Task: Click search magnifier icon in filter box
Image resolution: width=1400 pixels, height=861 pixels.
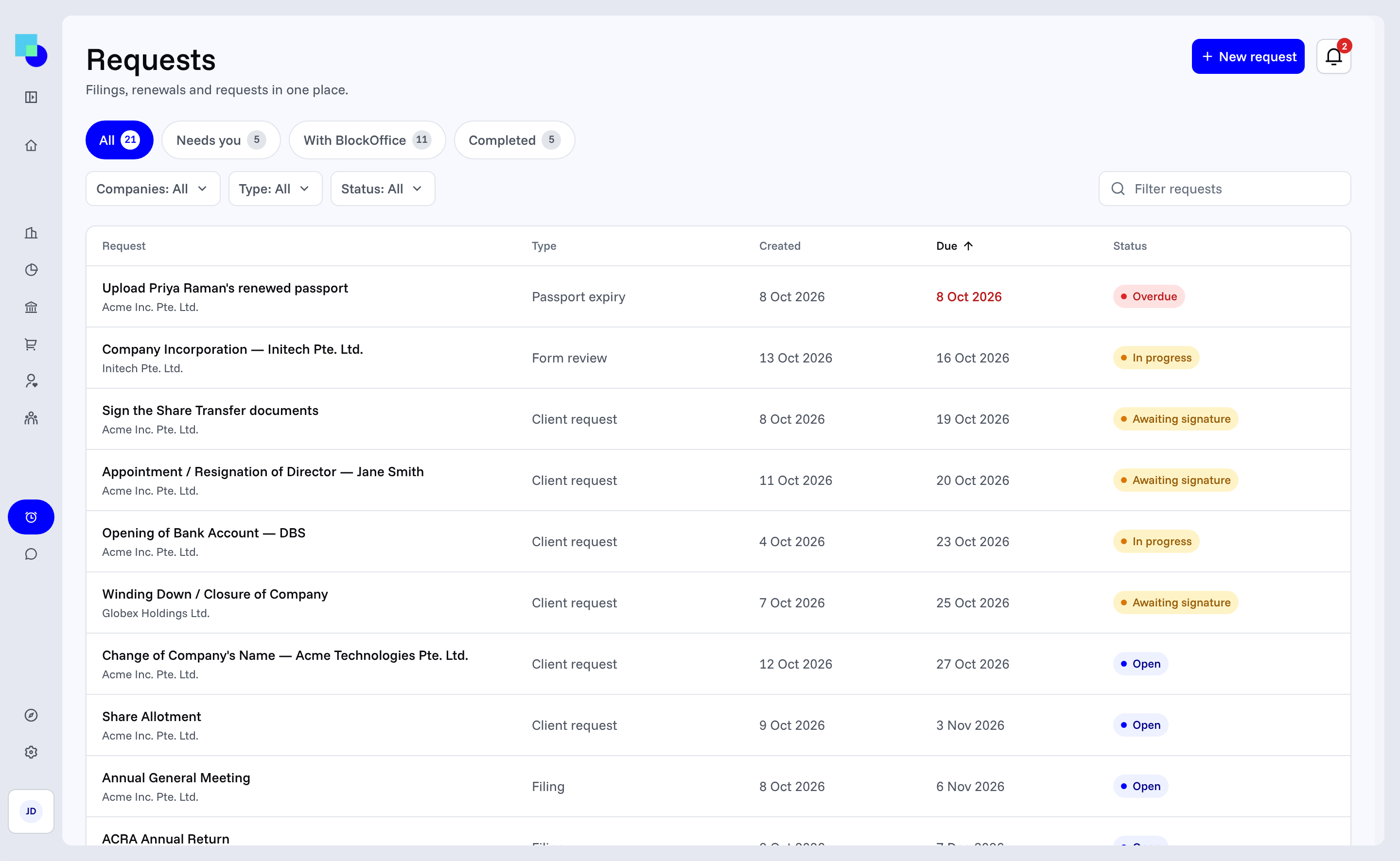Action: coord(1118,189)
